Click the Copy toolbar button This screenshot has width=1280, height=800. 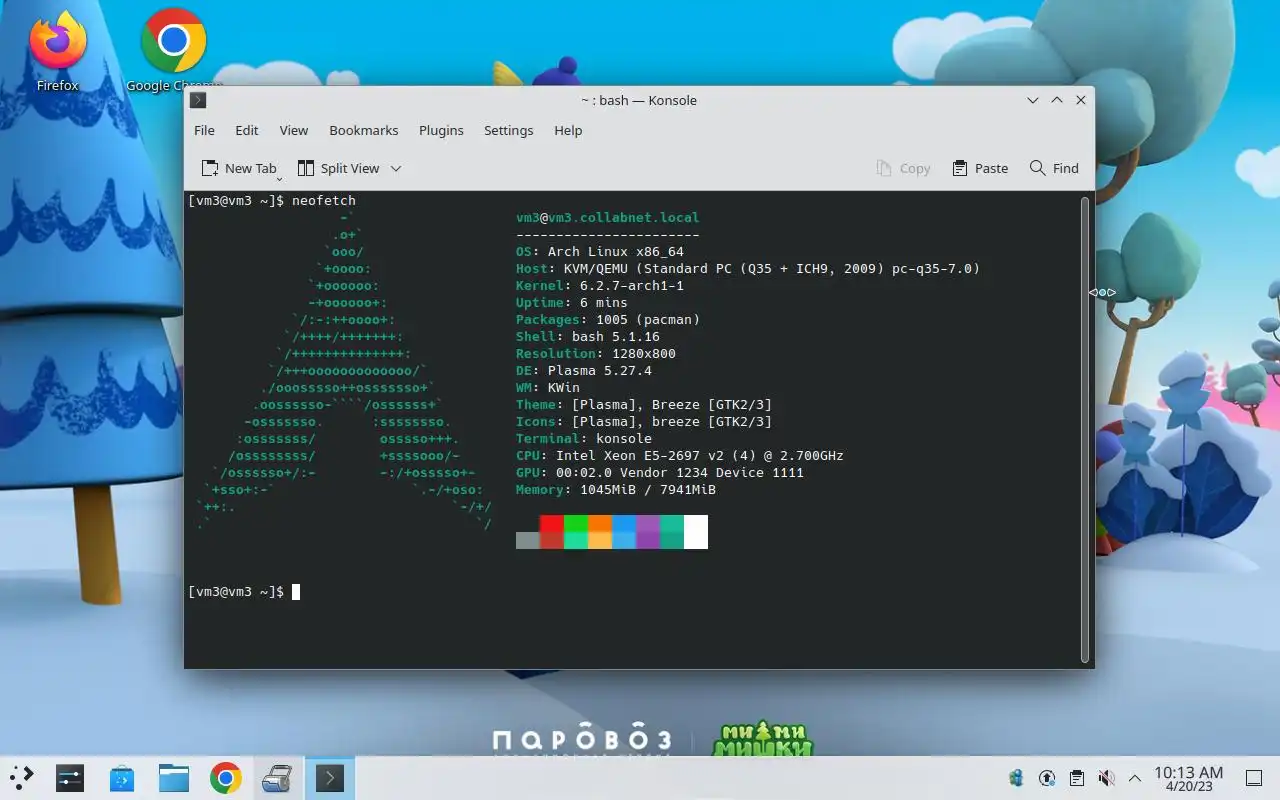tap(903, 168)
